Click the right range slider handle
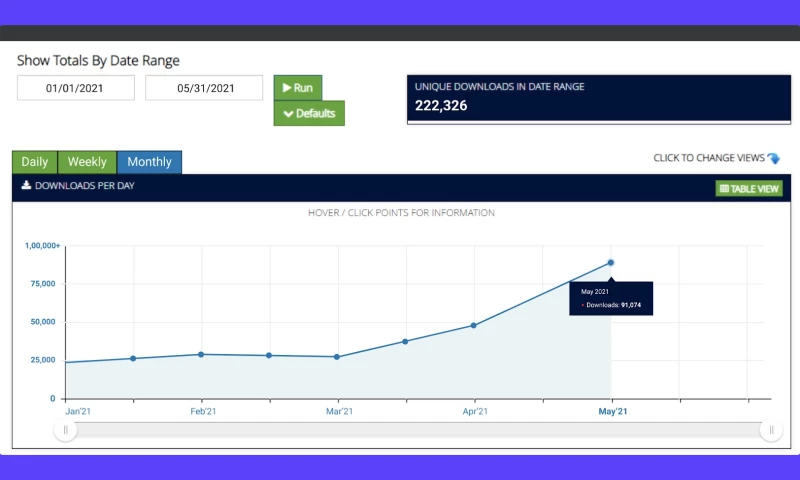The image size is (800, 480). click(770, 430)
